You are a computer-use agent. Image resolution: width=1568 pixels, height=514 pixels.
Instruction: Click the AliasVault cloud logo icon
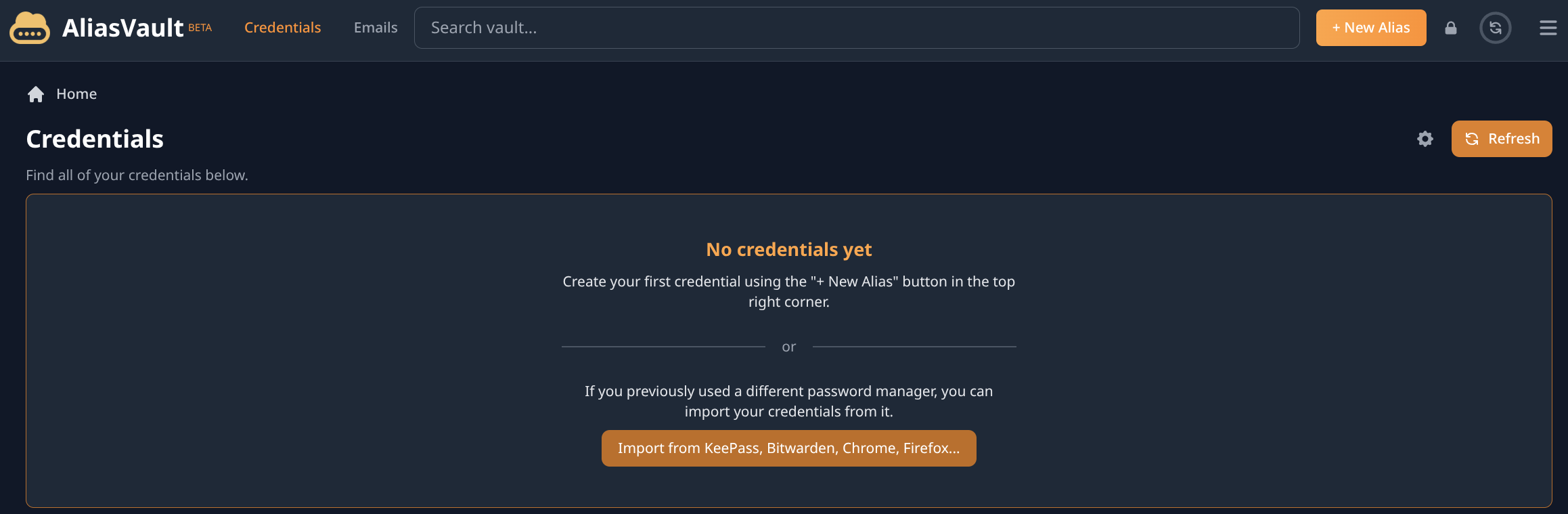click(x=30, y=28)
